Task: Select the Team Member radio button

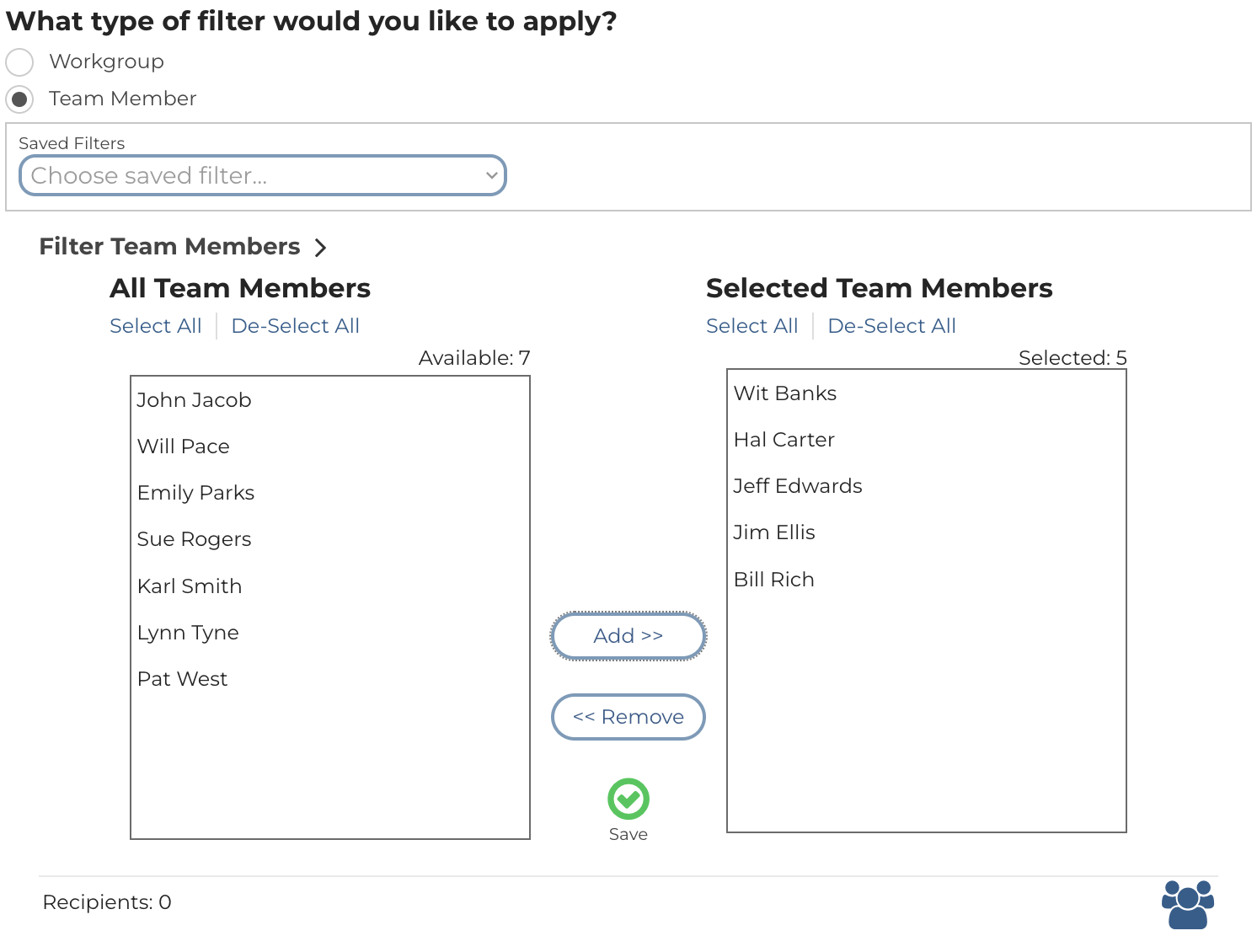Action: (19, 99)
